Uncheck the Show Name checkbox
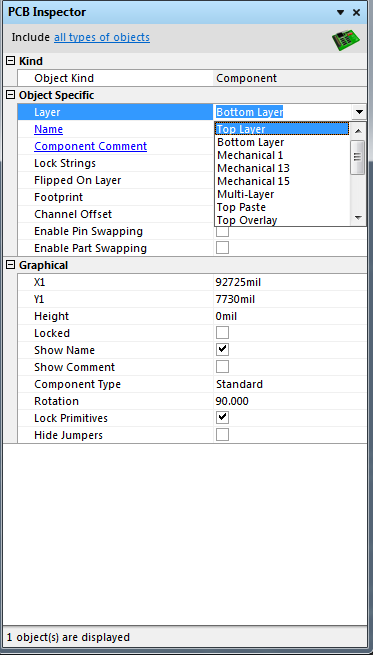This screenshot has width=373, height=655. pyautogui.click(x=222, y=350)
